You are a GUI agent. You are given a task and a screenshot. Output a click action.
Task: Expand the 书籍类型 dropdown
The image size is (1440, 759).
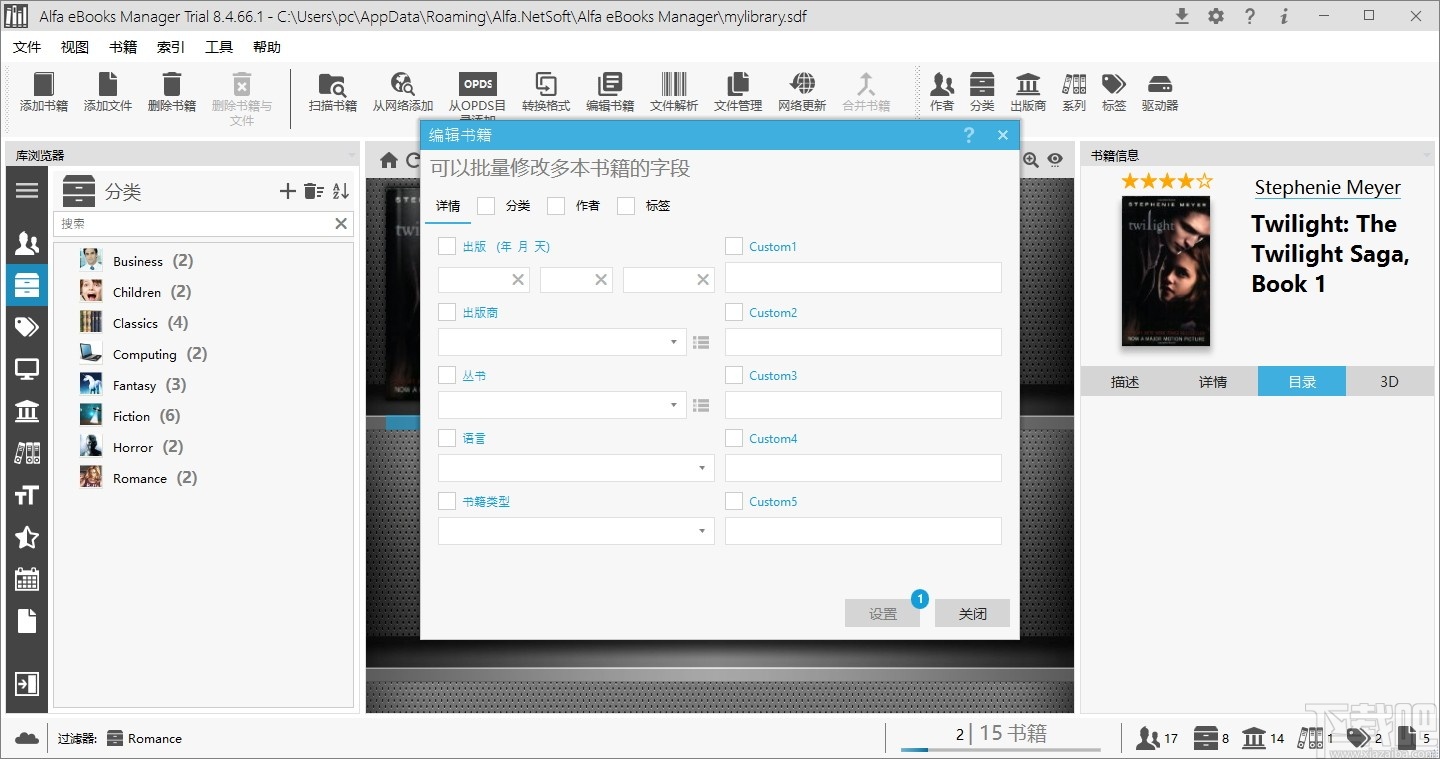pyautogui.click(x=703, y=531)
